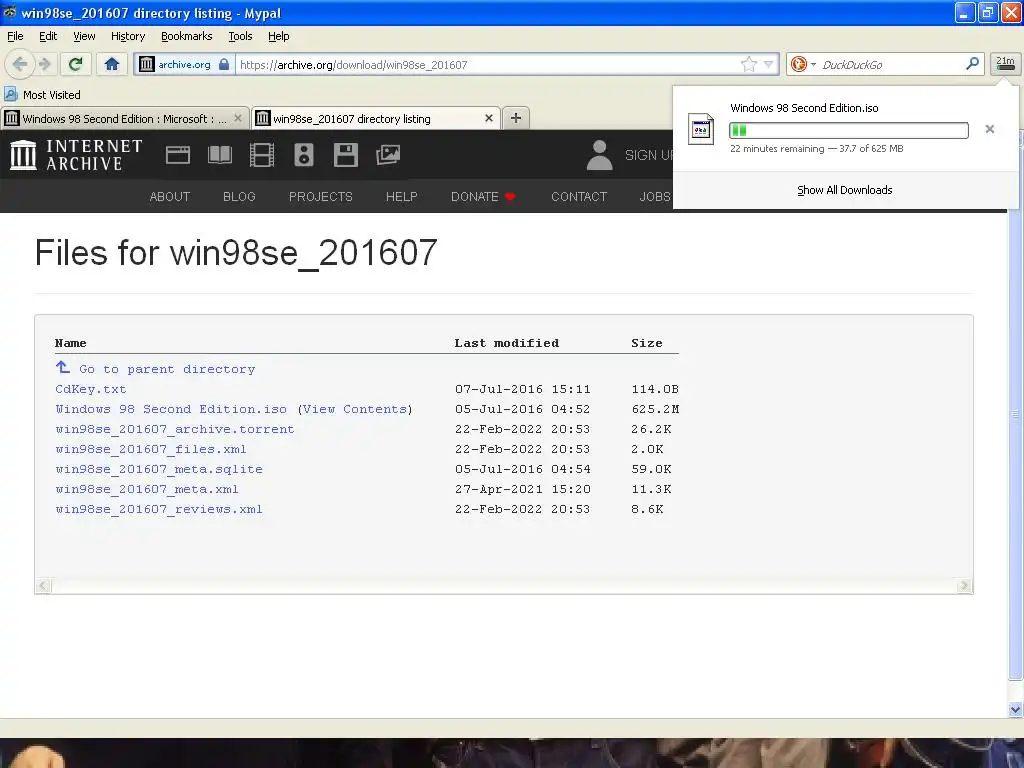Image resolution: width=1024 pixels, height=768 pixels.
Task: Click the ISO download progress bar
Action: click(849, 130)
